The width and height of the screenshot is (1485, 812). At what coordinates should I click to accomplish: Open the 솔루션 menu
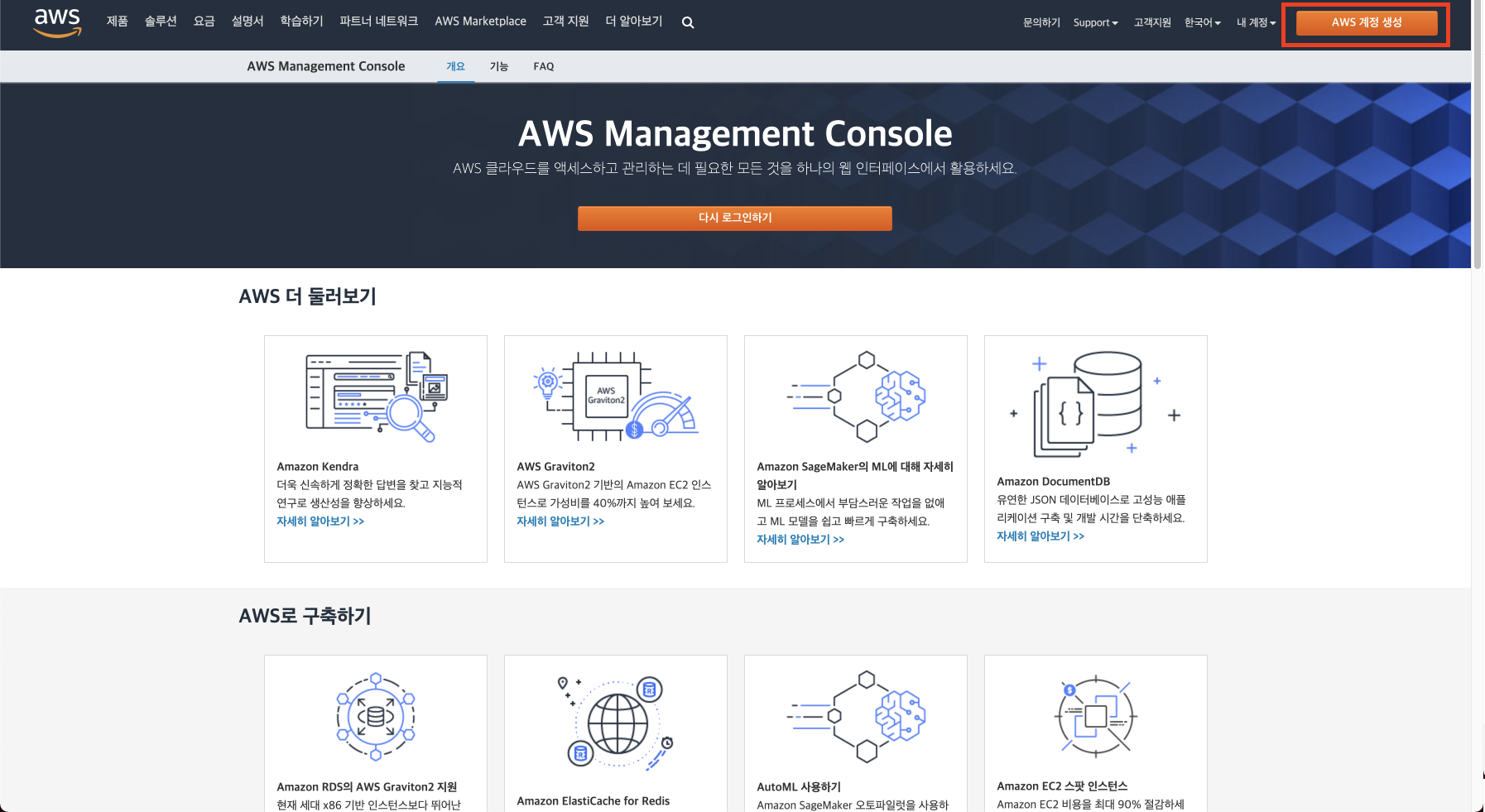[161, 22]
